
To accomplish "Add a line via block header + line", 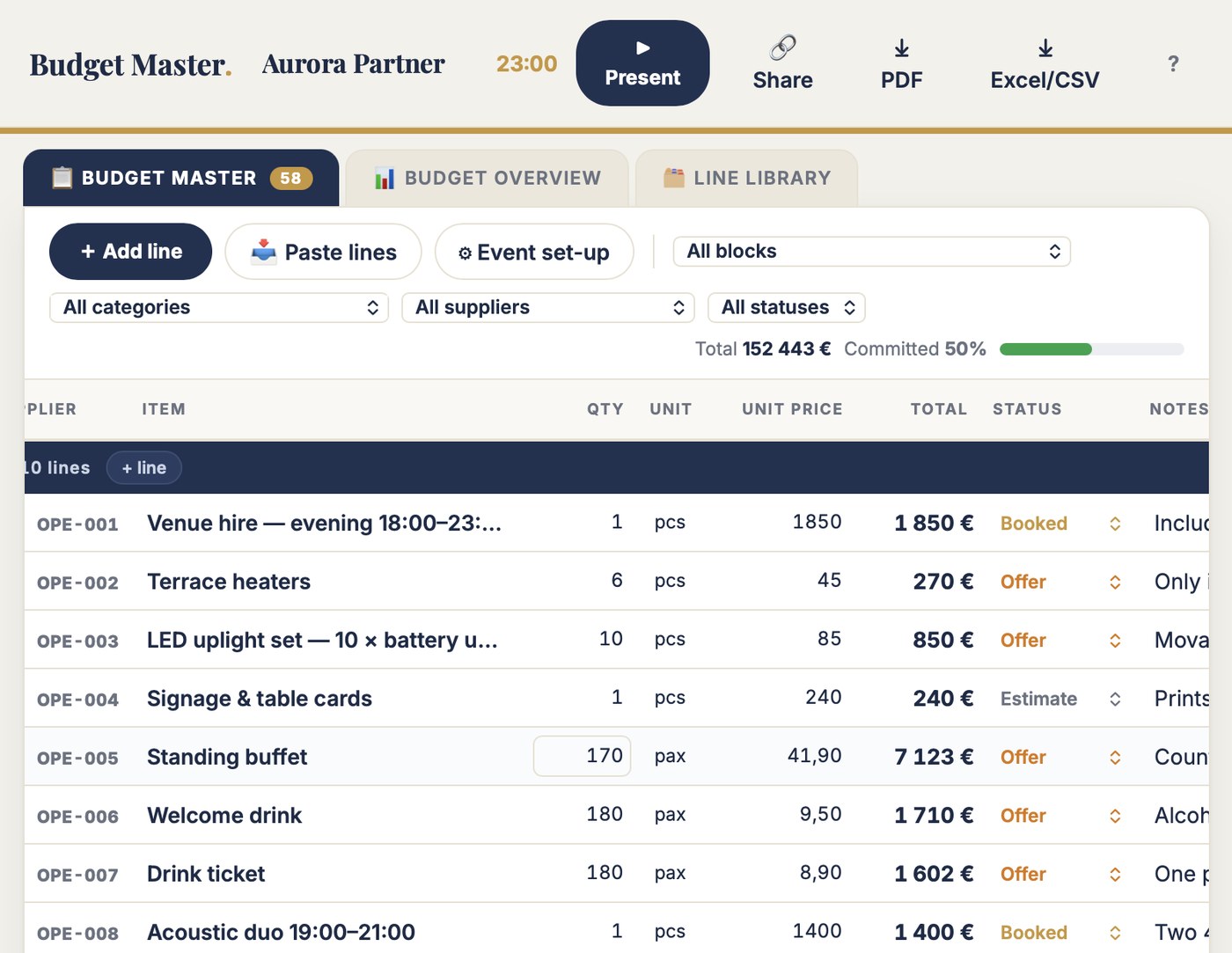I will tap(144, 468).
